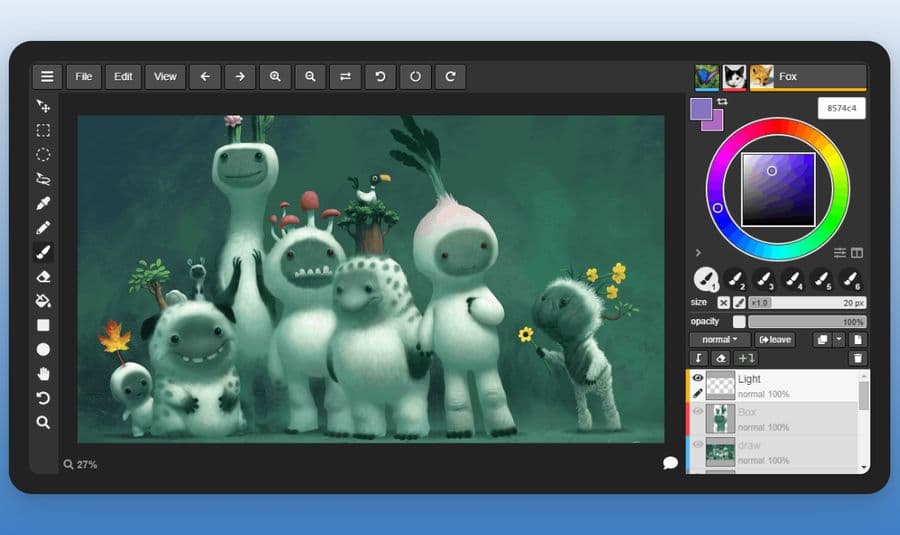The image size is (900, 535).
Task: Select the Eyedropper tool
Action: coord(43,203)
